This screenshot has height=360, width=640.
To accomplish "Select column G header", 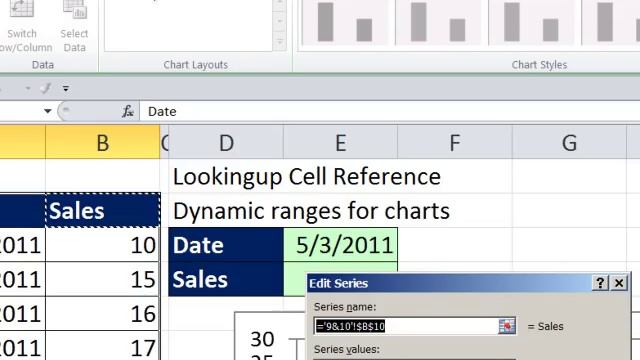I will (569, 142).
